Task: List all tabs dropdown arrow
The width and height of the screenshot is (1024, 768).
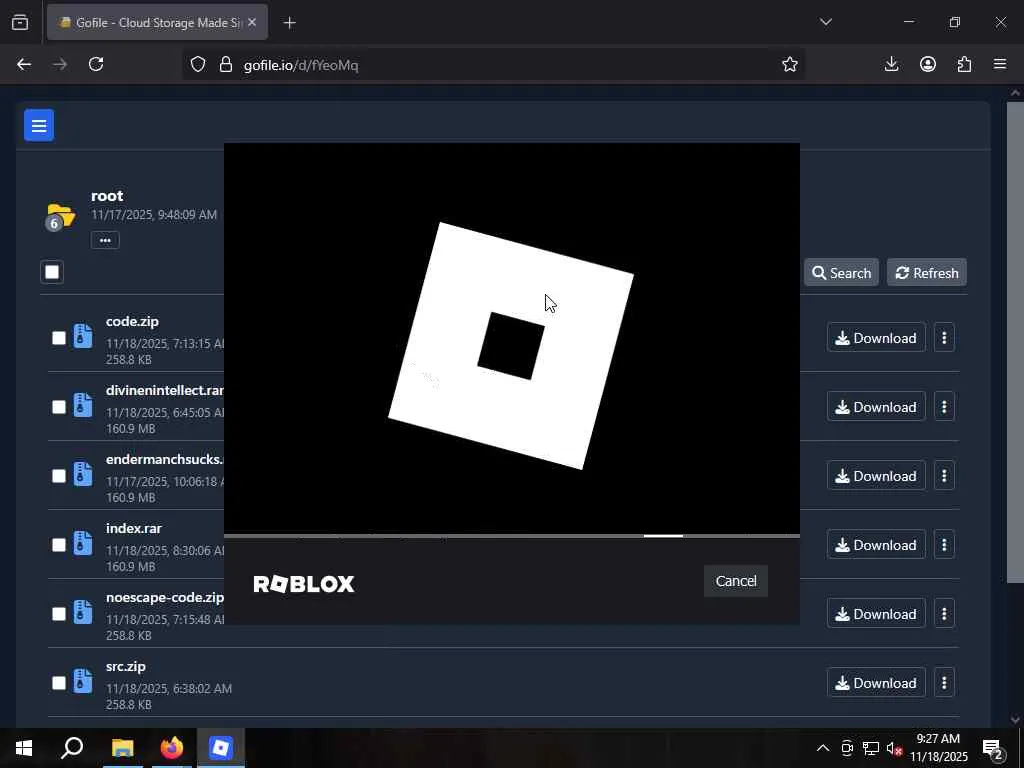Action: (825, 22)
